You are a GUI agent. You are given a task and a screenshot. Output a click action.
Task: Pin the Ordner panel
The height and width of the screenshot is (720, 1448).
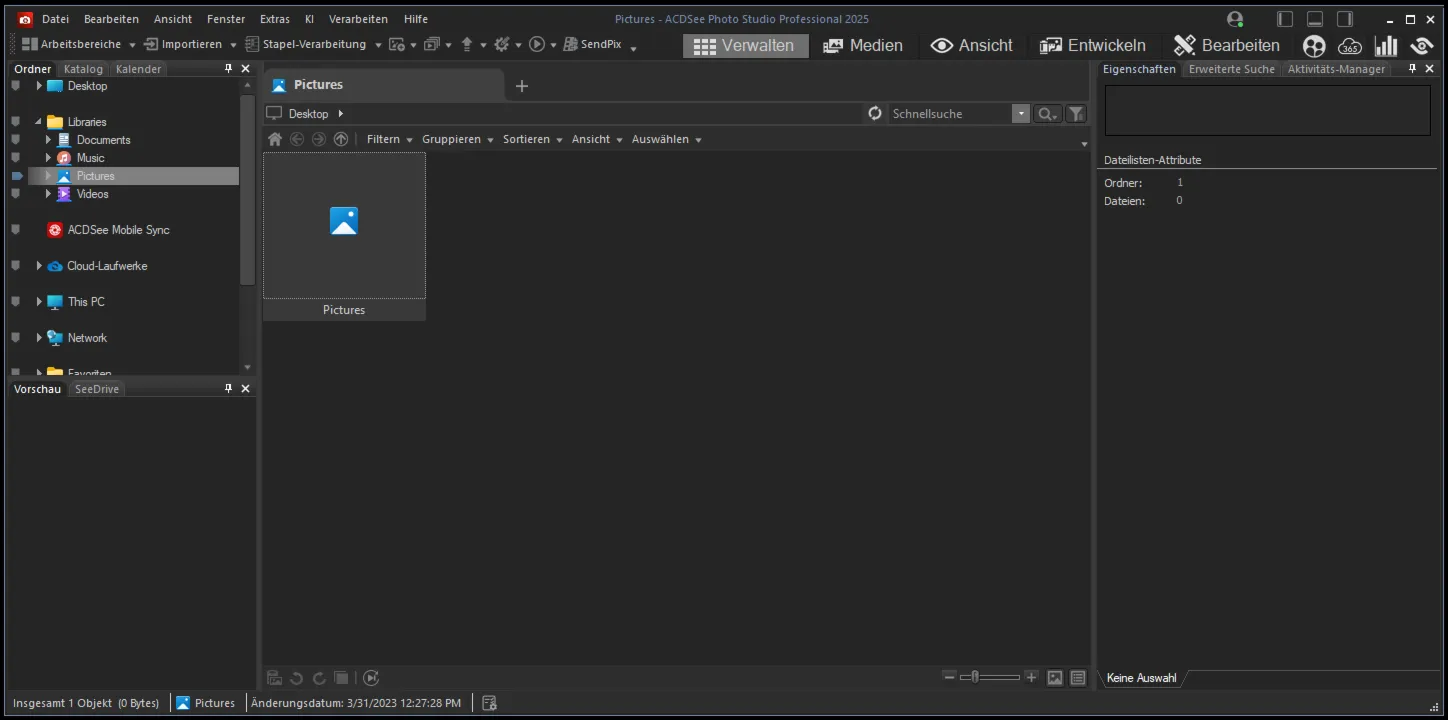[228, 69]
